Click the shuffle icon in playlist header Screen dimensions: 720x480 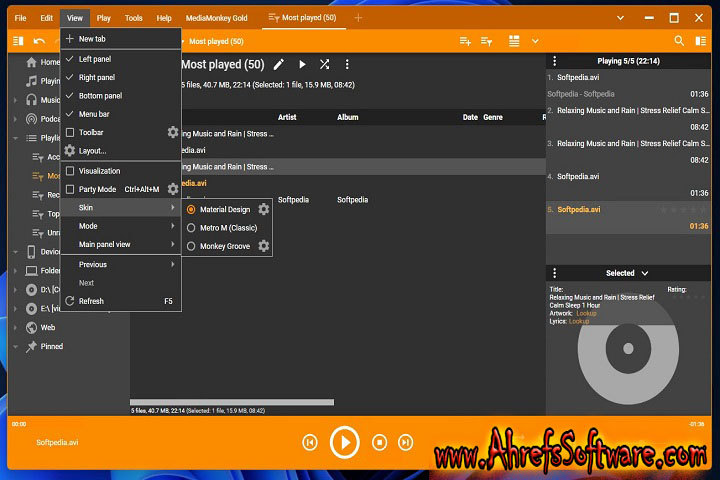click(324, 64)
